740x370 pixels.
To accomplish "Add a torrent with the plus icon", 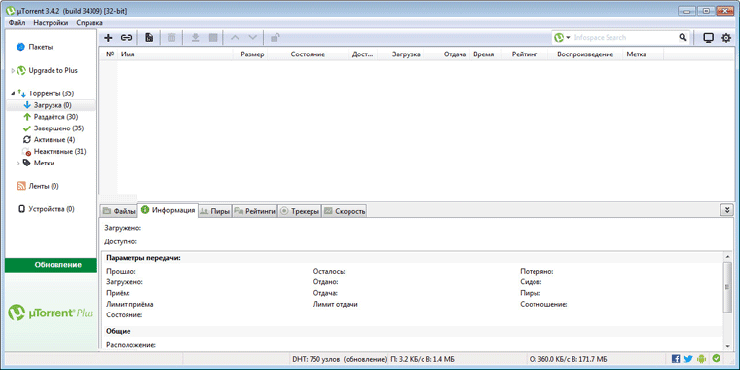I will tap(108, 38).
